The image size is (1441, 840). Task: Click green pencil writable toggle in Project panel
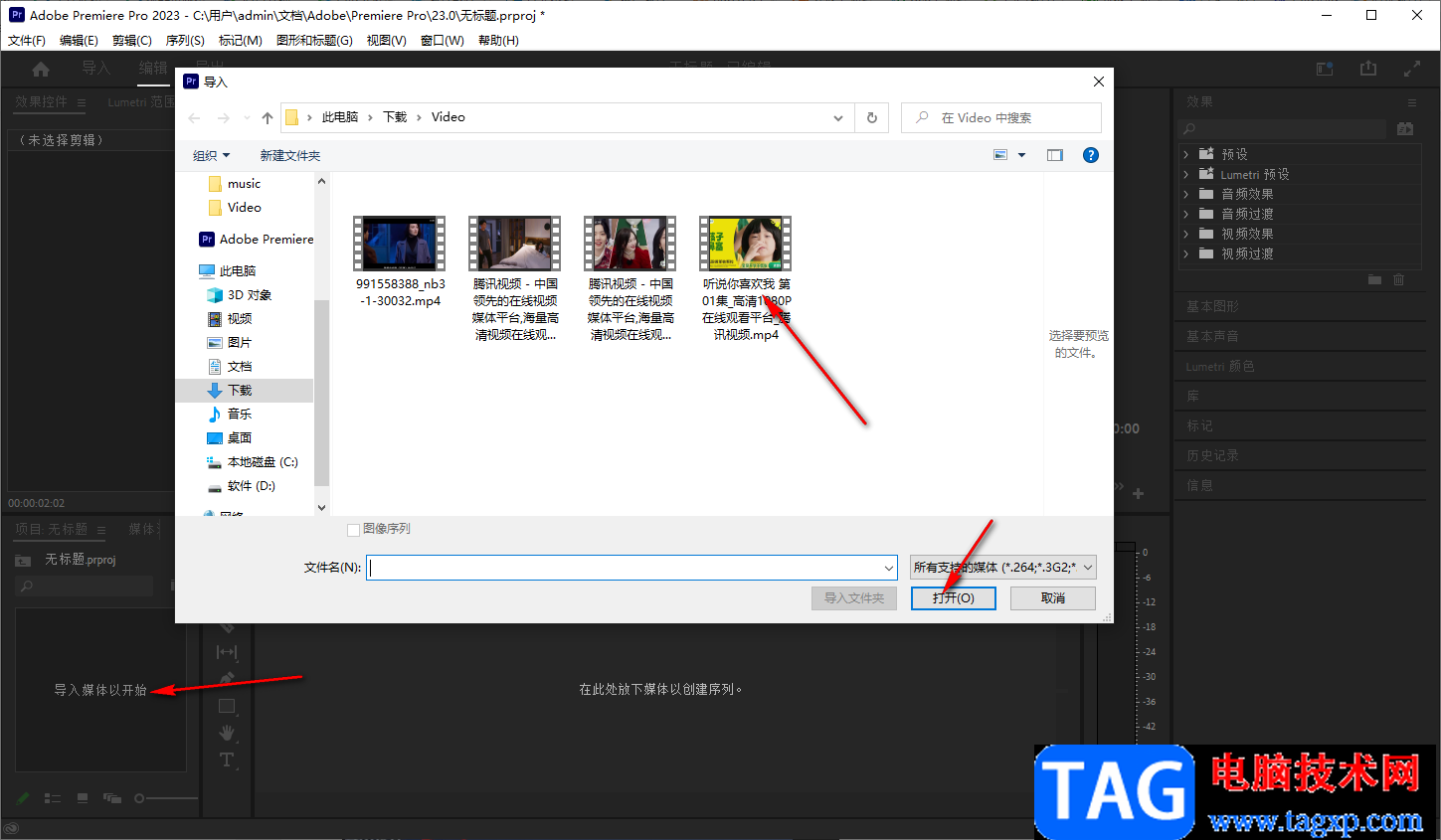coord(23,798)
